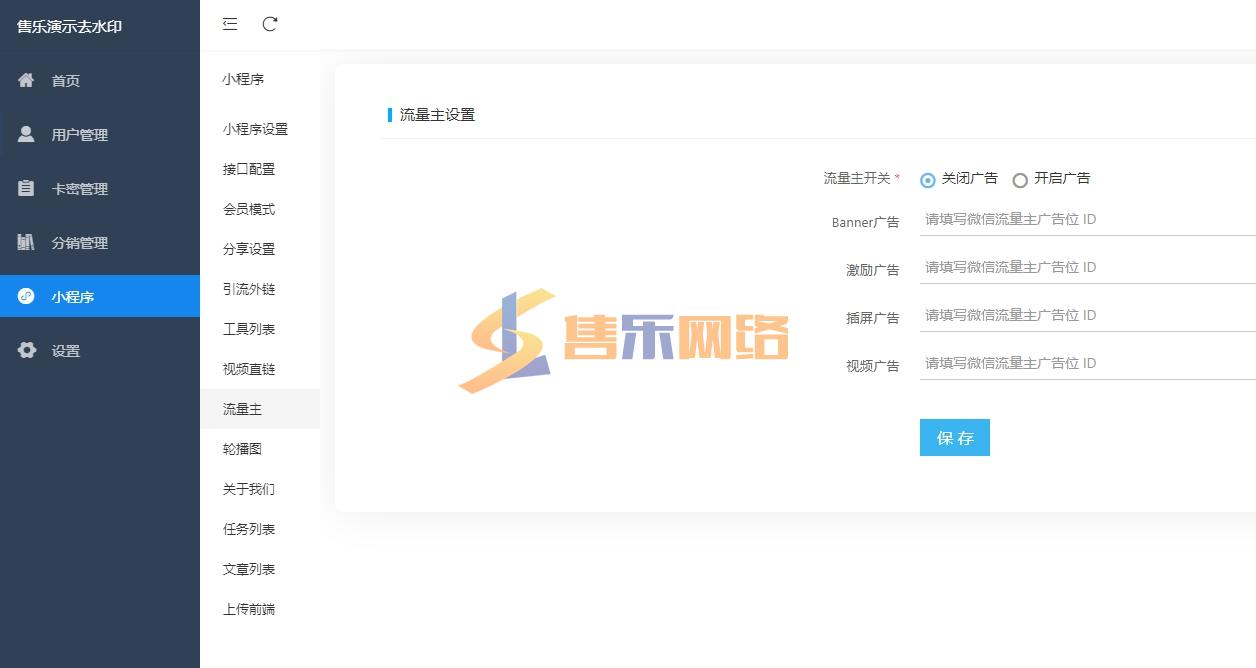Click into the 插屏广告 ID field
Viewport: 1256px width, 668px height.
click(x=1087, y=315)
